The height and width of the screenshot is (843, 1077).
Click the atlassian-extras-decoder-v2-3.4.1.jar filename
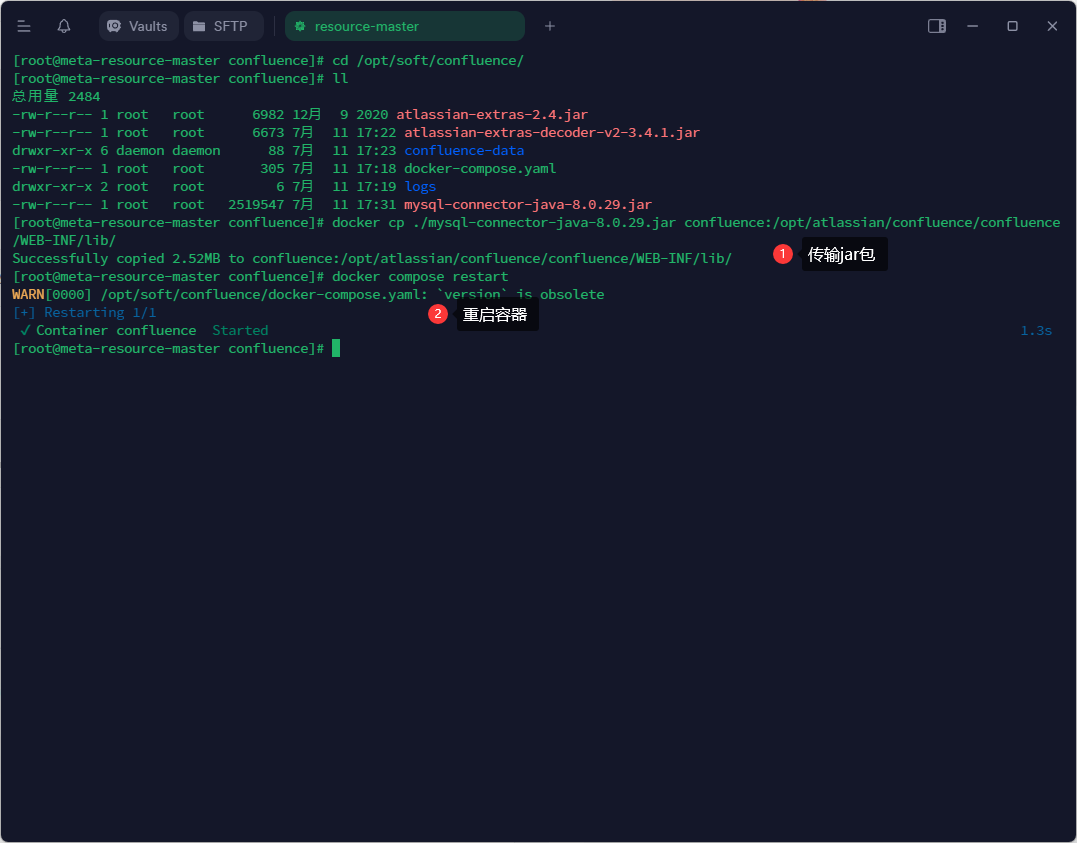click(552, 133)
